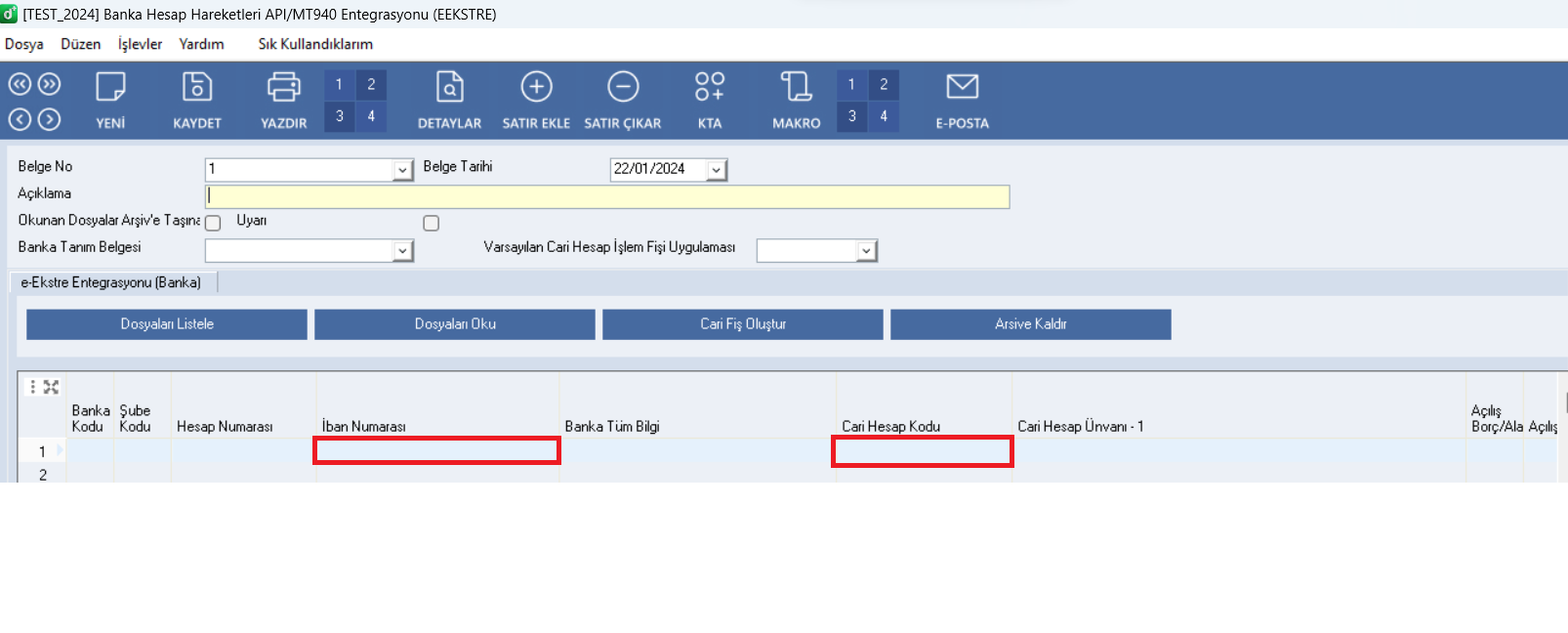Image resolution: width=1568 pixels, height=633 pixels.
Task: Select print layout 1 next to YAZDIR
Action: tap(340, 85)
